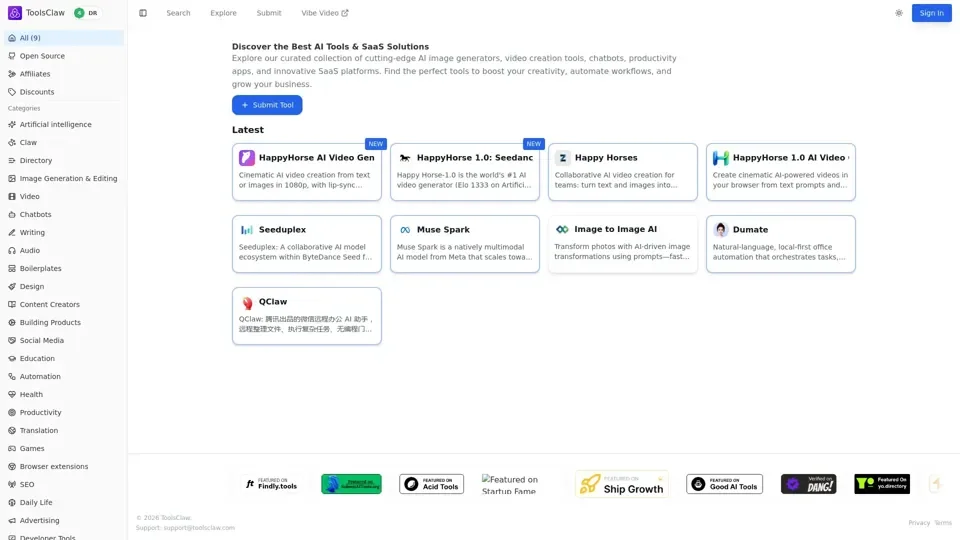Click the Boilerplates category icon
This screenshot has width=960, height=540.
click(x=12, y=268)
